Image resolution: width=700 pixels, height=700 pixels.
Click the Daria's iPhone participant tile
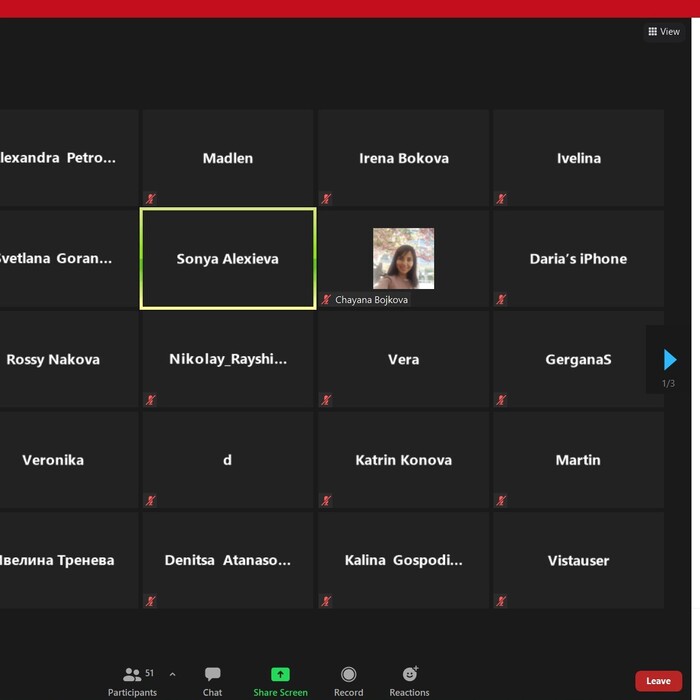point(578,258)
